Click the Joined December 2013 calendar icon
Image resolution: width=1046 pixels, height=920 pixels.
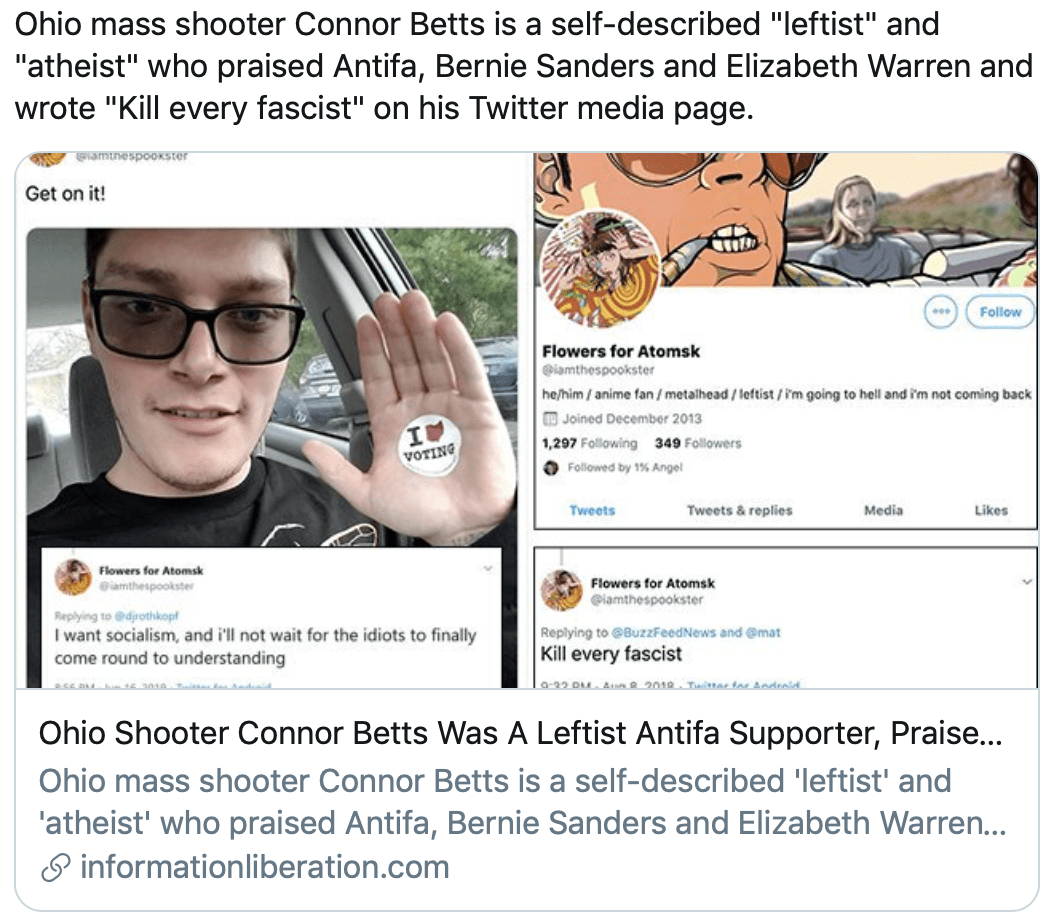pyautogui.click(x=550, y=419)
